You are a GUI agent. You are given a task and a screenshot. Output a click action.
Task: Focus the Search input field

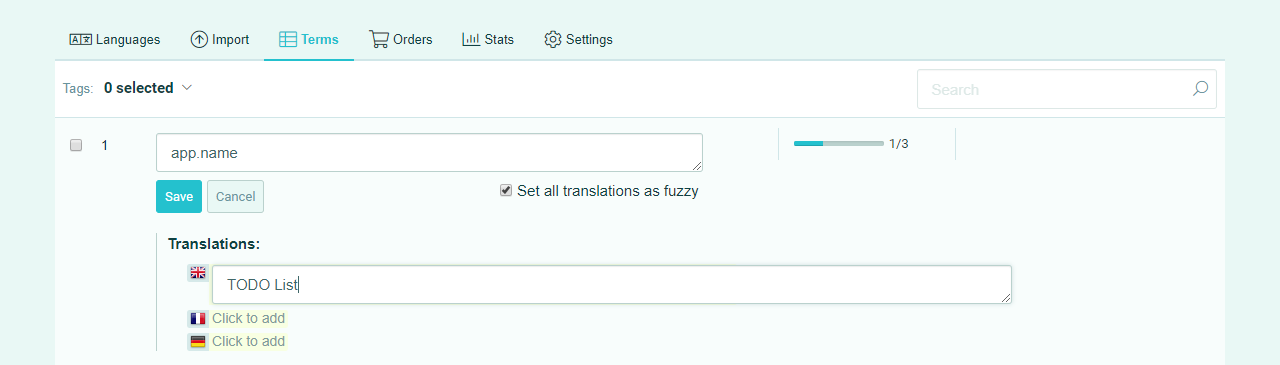tap(1067, 89)
